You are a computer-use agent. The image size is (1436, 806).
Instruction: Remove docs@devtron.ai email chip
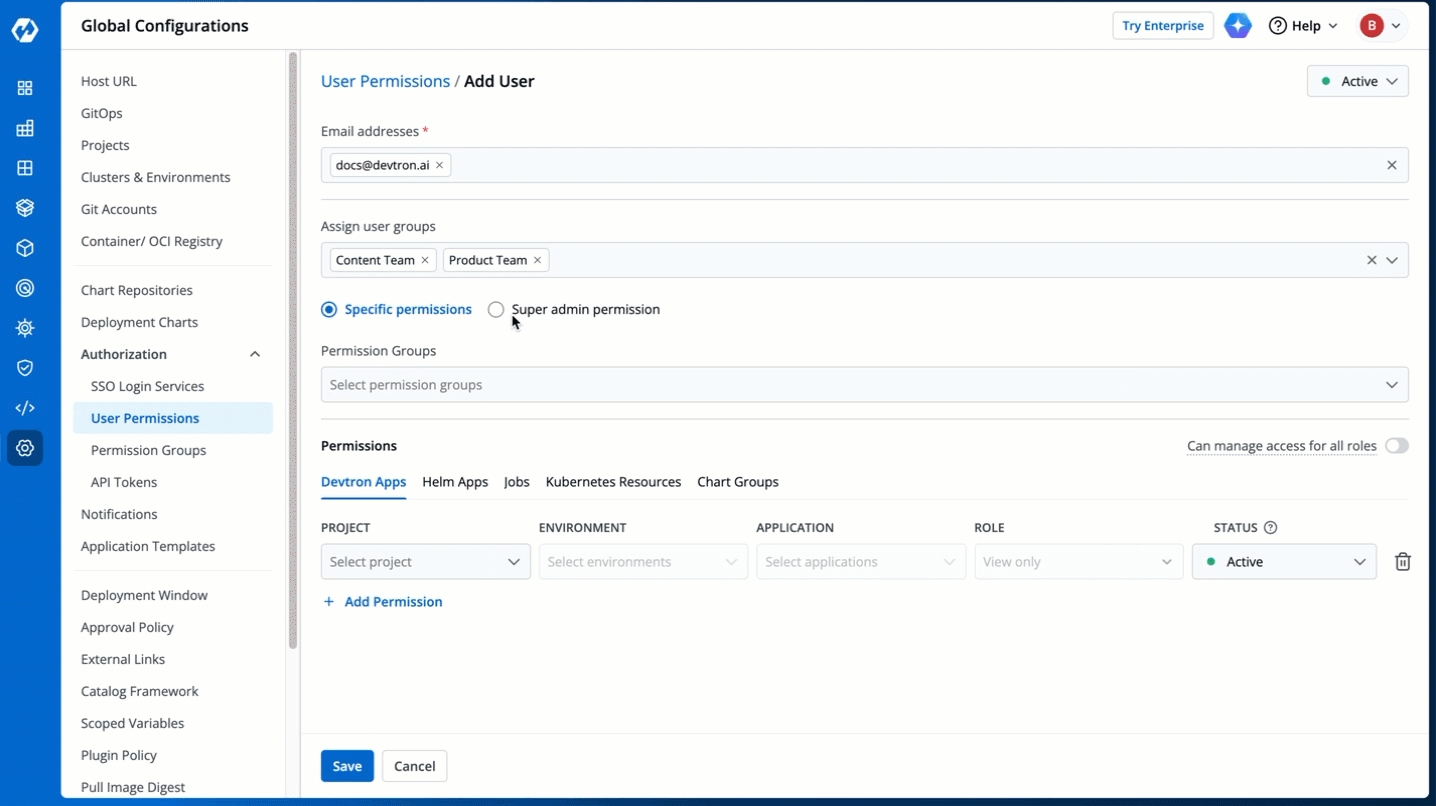(439, 165)
